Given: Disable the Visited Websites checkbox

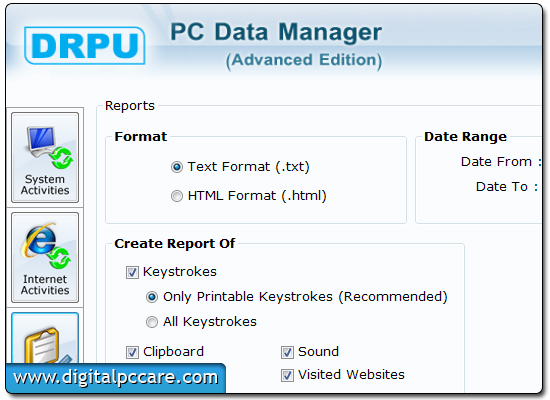Looking at the screenshot, I should [x=287, y=375].
